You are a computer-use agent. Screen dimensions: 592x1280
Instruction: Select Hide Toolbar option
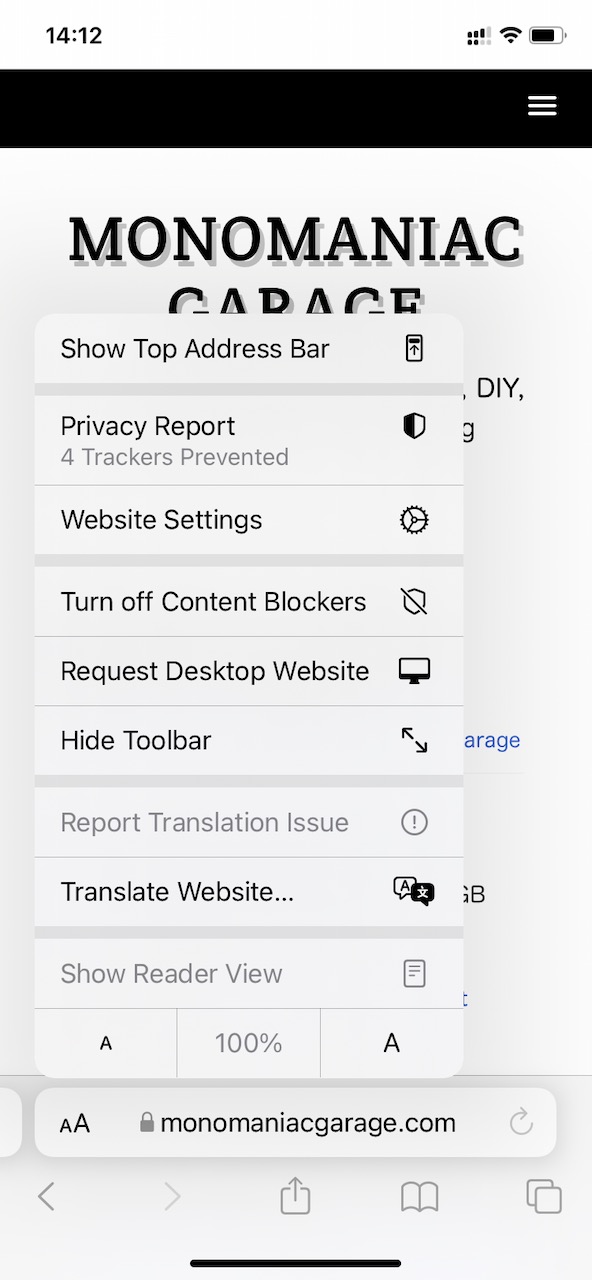tap(249, 741)
